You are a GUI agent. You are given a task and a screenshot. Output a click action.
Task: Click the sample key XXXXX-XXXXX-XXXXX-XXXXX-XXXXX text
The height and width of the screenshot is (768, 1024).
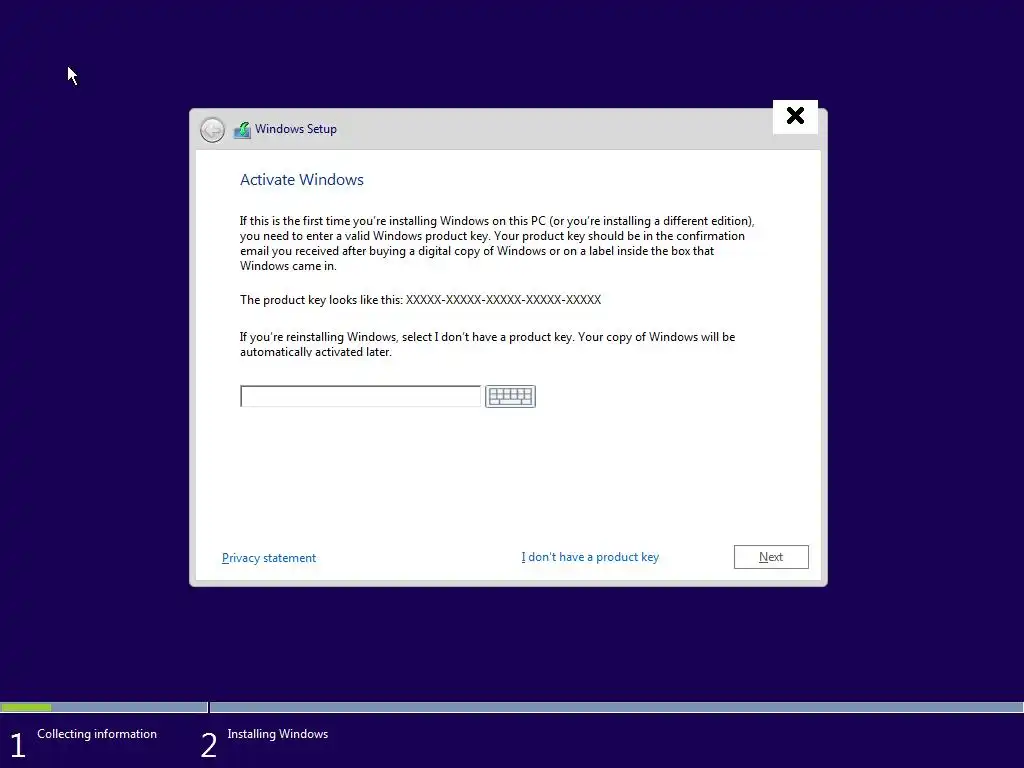(x=504, y=300)
